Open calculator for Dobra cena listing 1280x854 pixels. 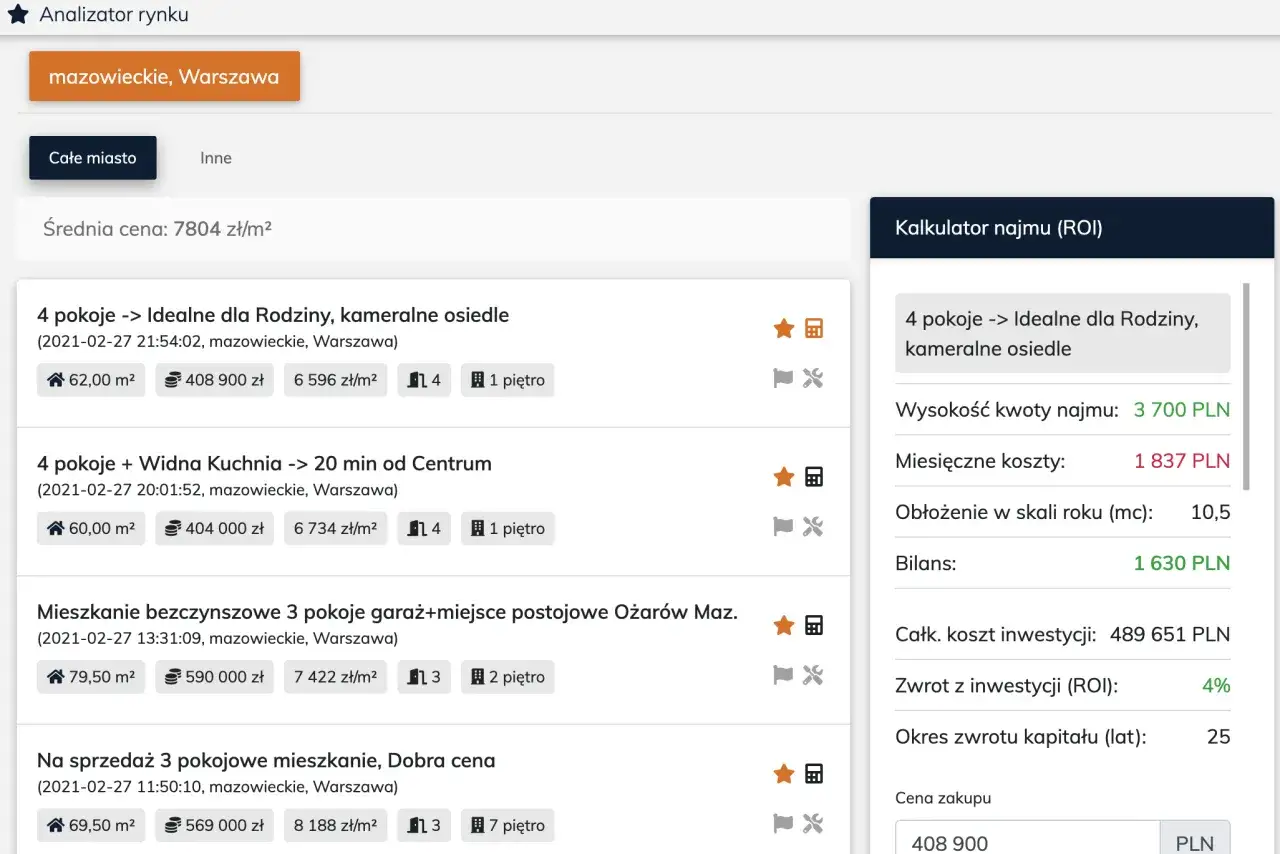pos(814,774)
